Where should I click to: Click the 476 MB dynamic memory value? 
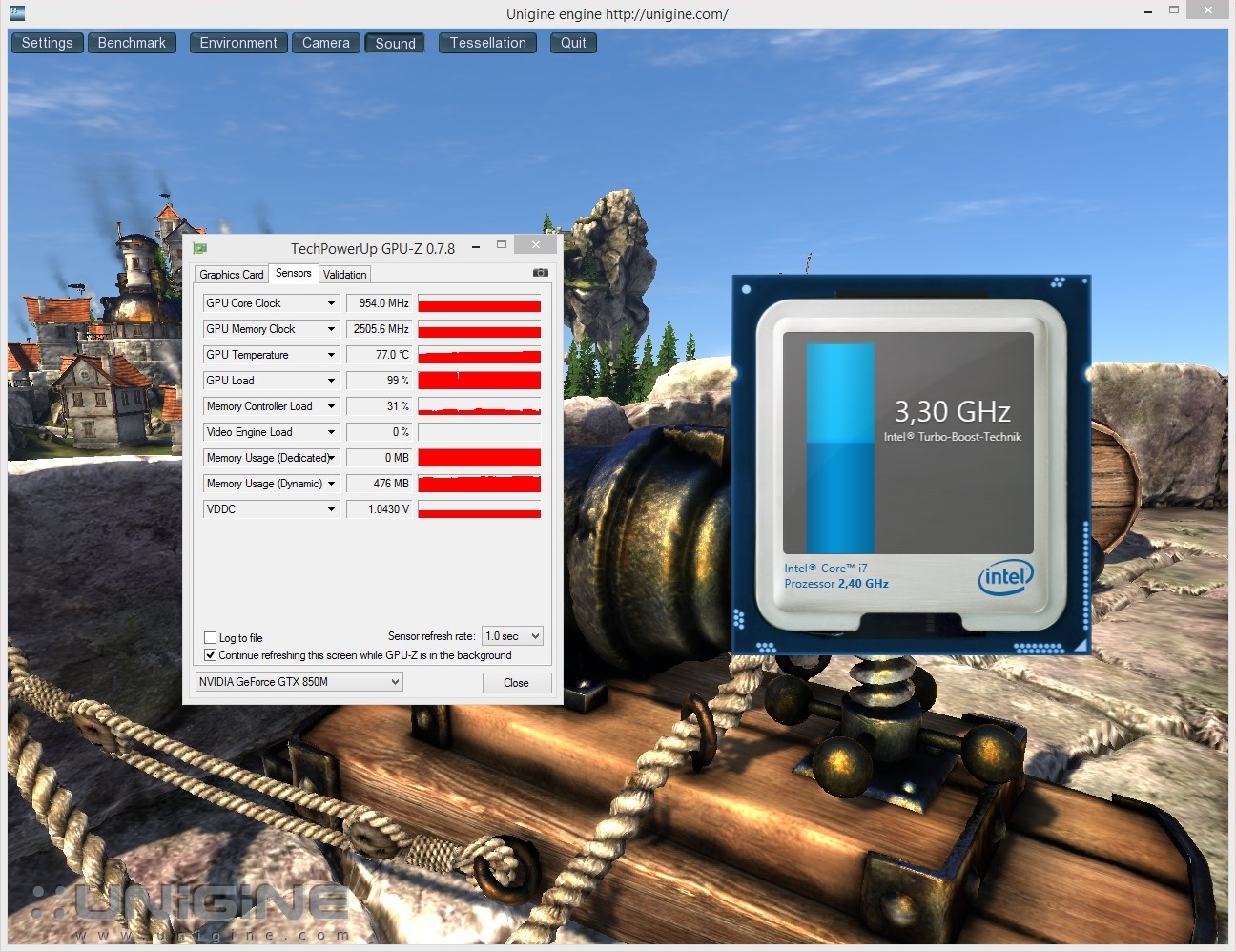pos(379,484)
